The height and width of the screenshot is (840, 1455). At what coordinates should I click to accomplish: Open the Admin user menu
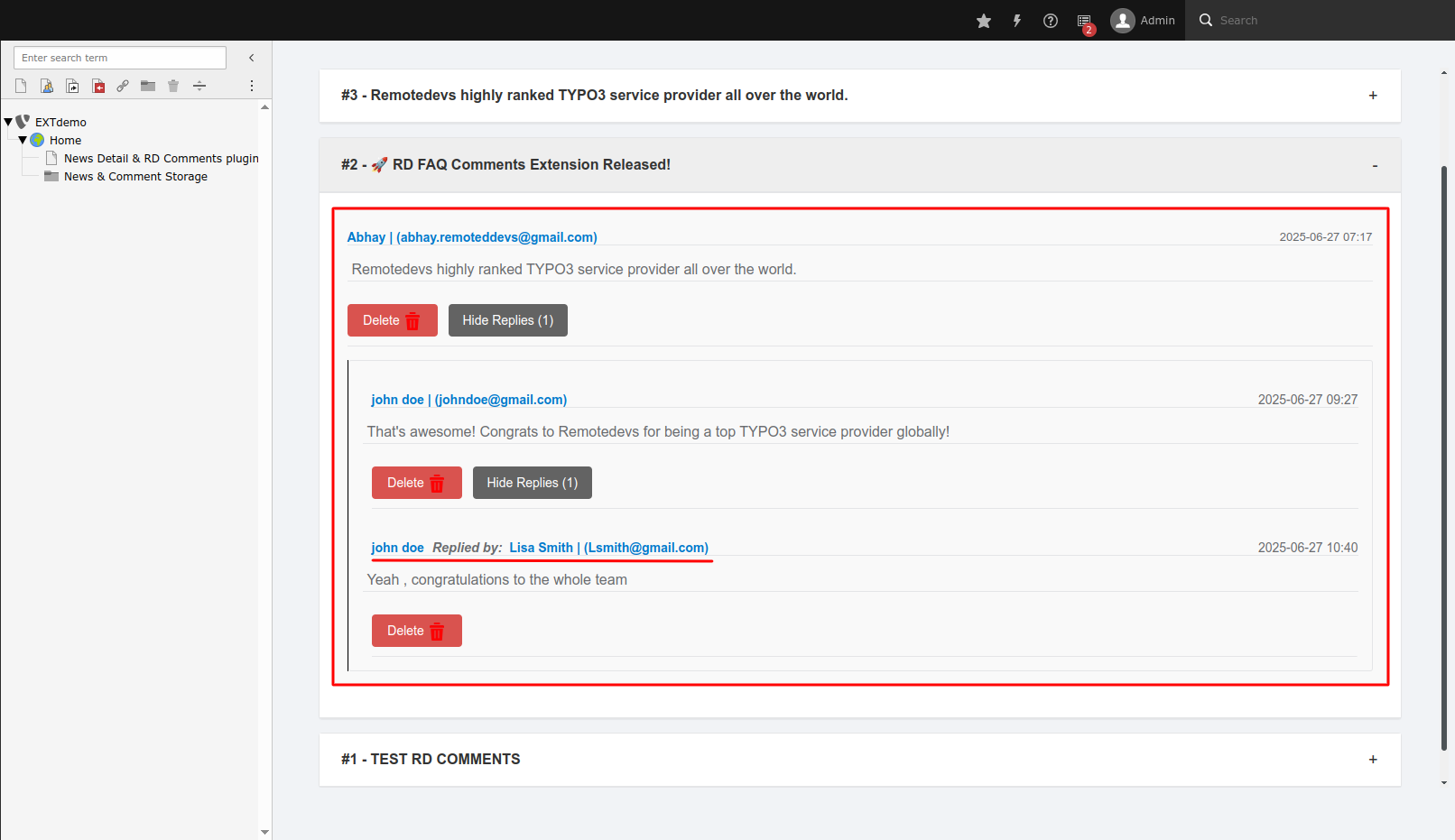tap(1143, 20)
